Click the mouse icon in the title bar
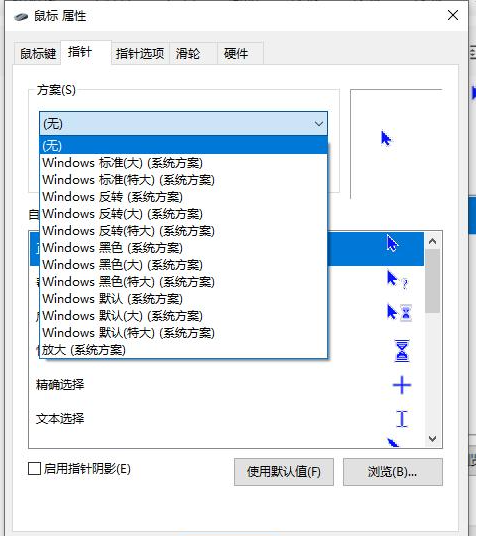This screenshot has height=536, width=478. 21,16
